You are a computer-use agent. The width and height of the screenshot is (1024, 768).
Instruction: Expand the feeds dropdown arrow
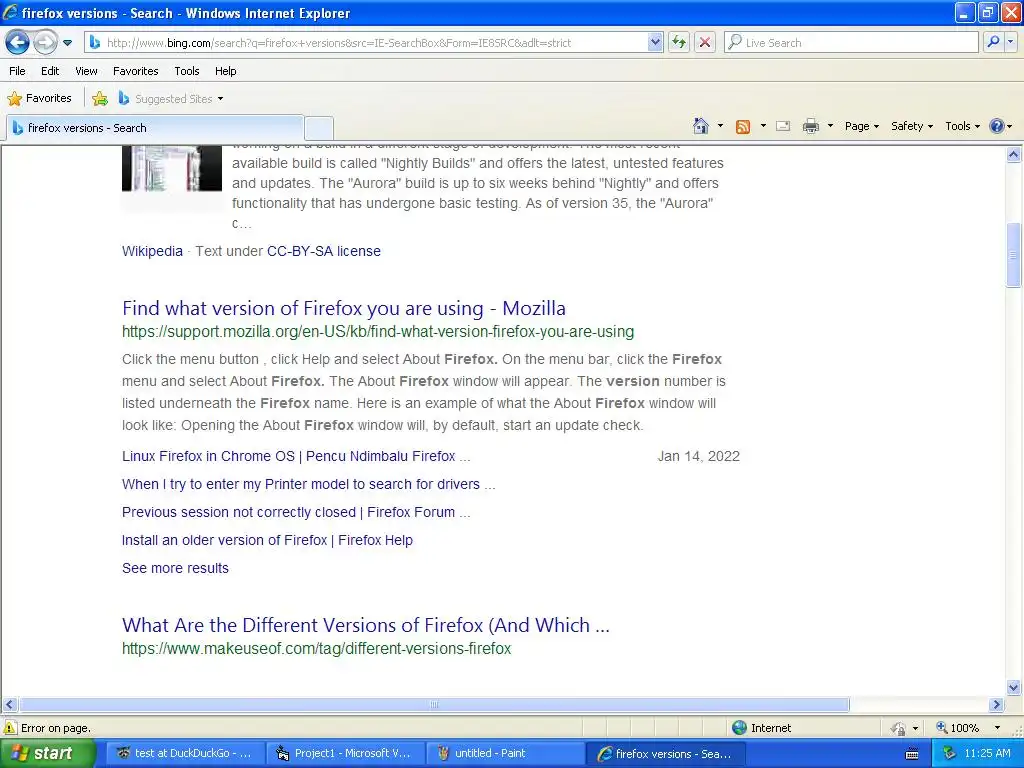click(x=763, y=126)
